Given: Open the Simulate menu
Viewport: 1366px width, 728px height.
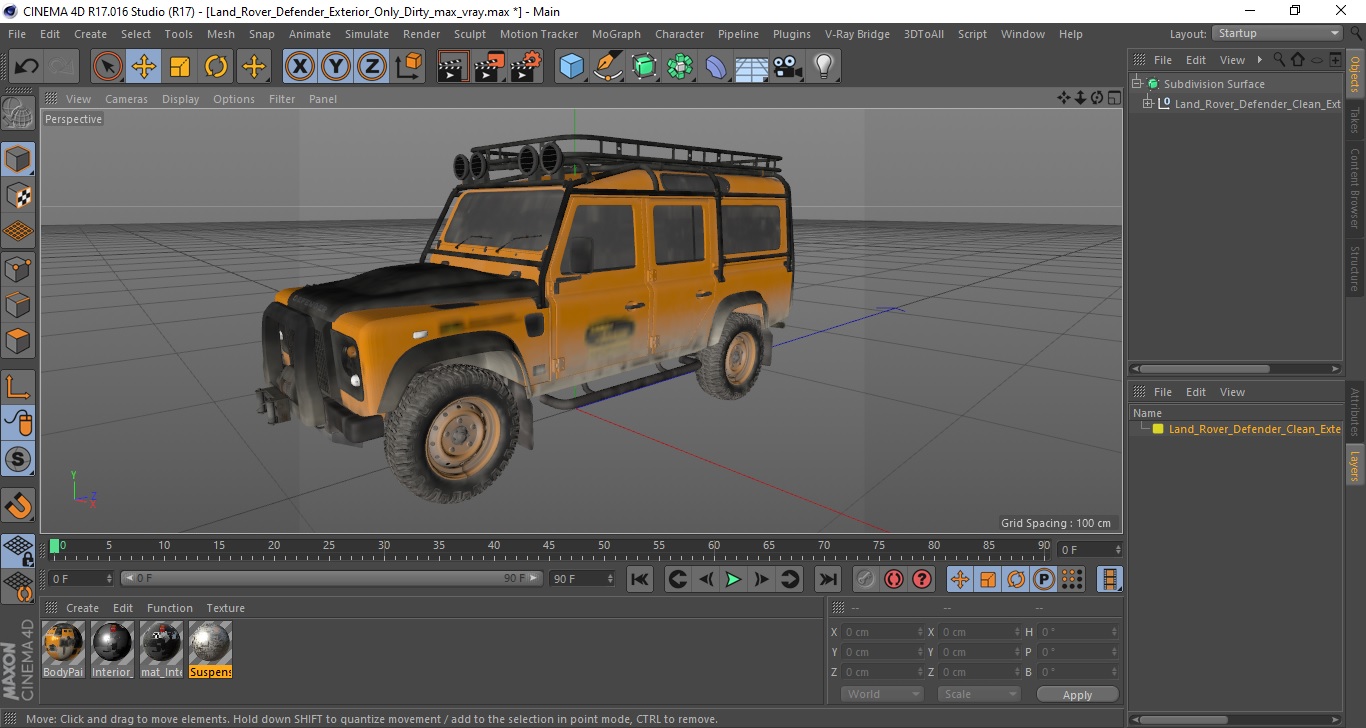Looking at the screenshot, I should point(367,34).
